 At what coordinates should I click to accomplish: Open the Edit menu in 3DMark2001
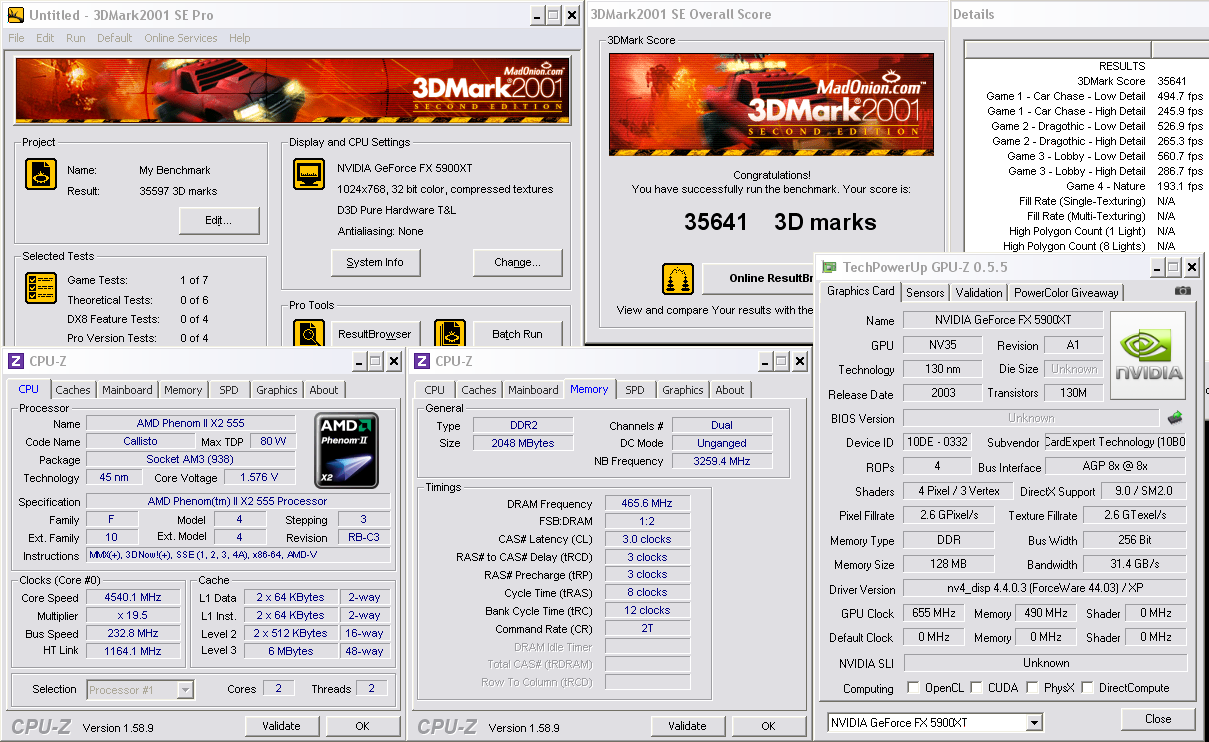tap(45, 38)
